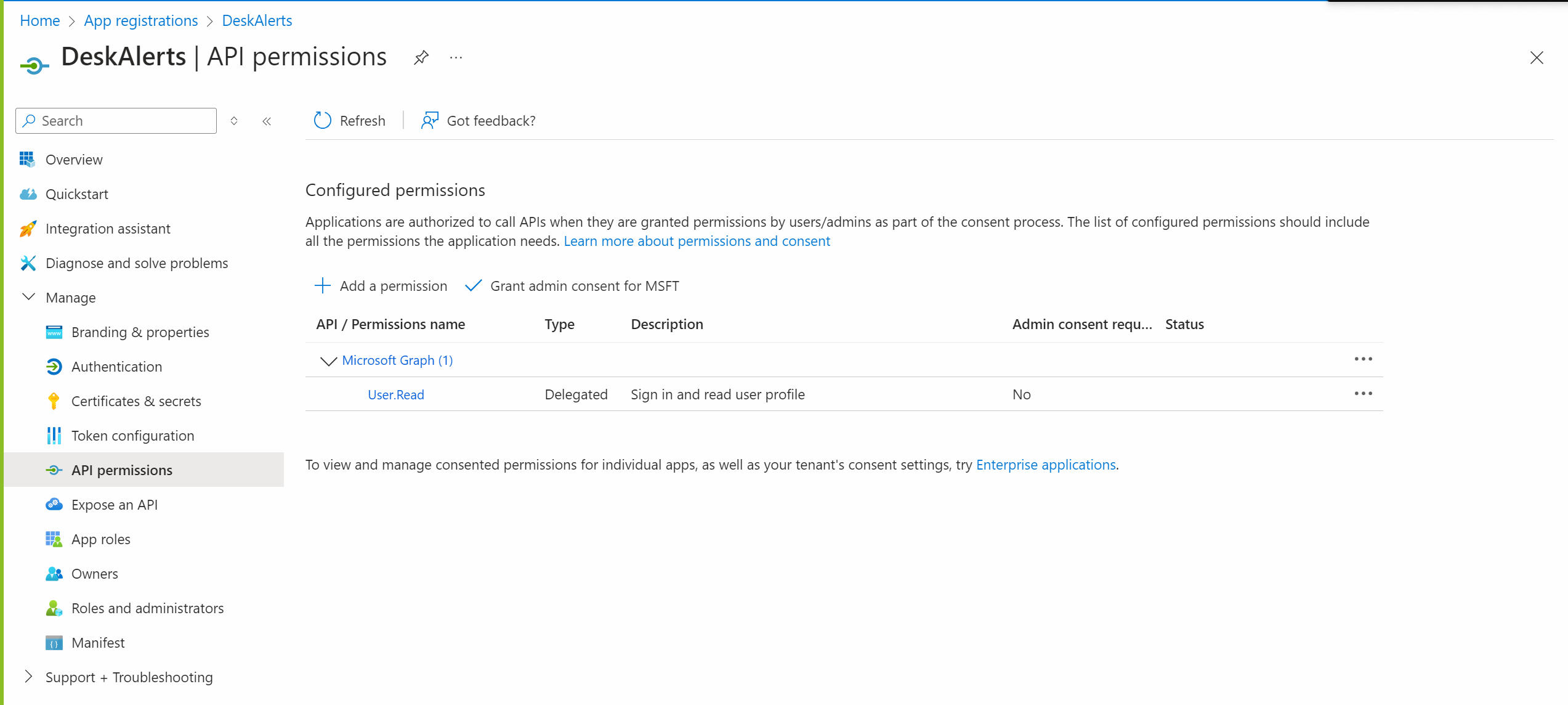Collapse the sidebar with double-chevron icon
1568x705 pixels.
click(267, 121)
